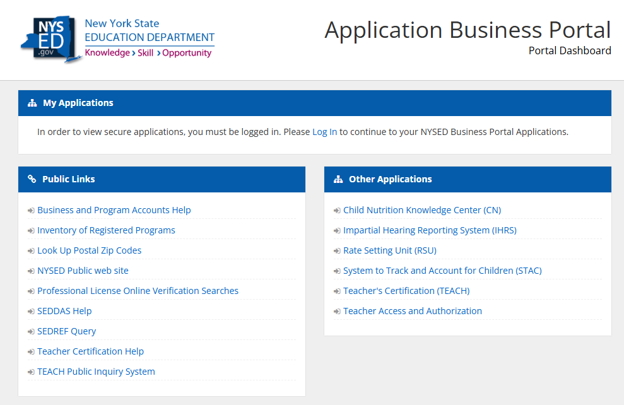Open Professional License Online Verification Searches
Image resolution: width=624 pixels, height=405 pixels.
pyautogui.click(x=138, y=291)
